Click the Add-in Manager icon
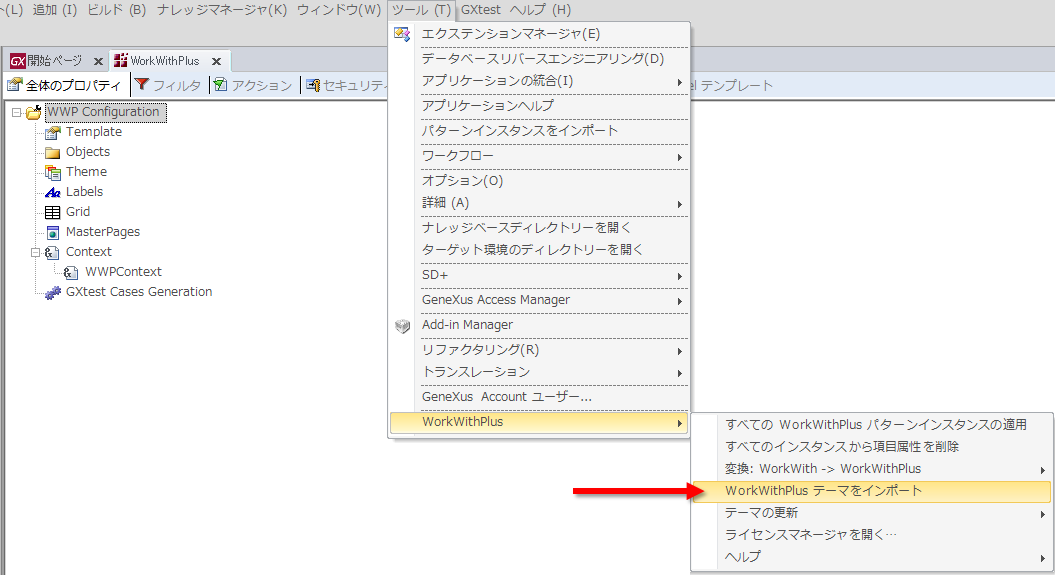The width and height of the screenshot is (1055, 575). (x=402, y=325)
